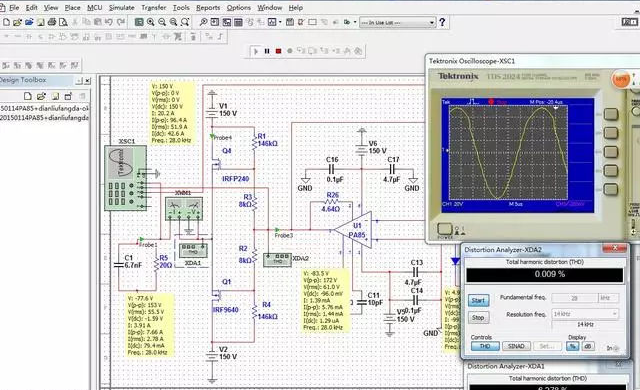Click the Undo icon in toolbar
Screen dimensions: 640x390
click(x=109, y=22)
